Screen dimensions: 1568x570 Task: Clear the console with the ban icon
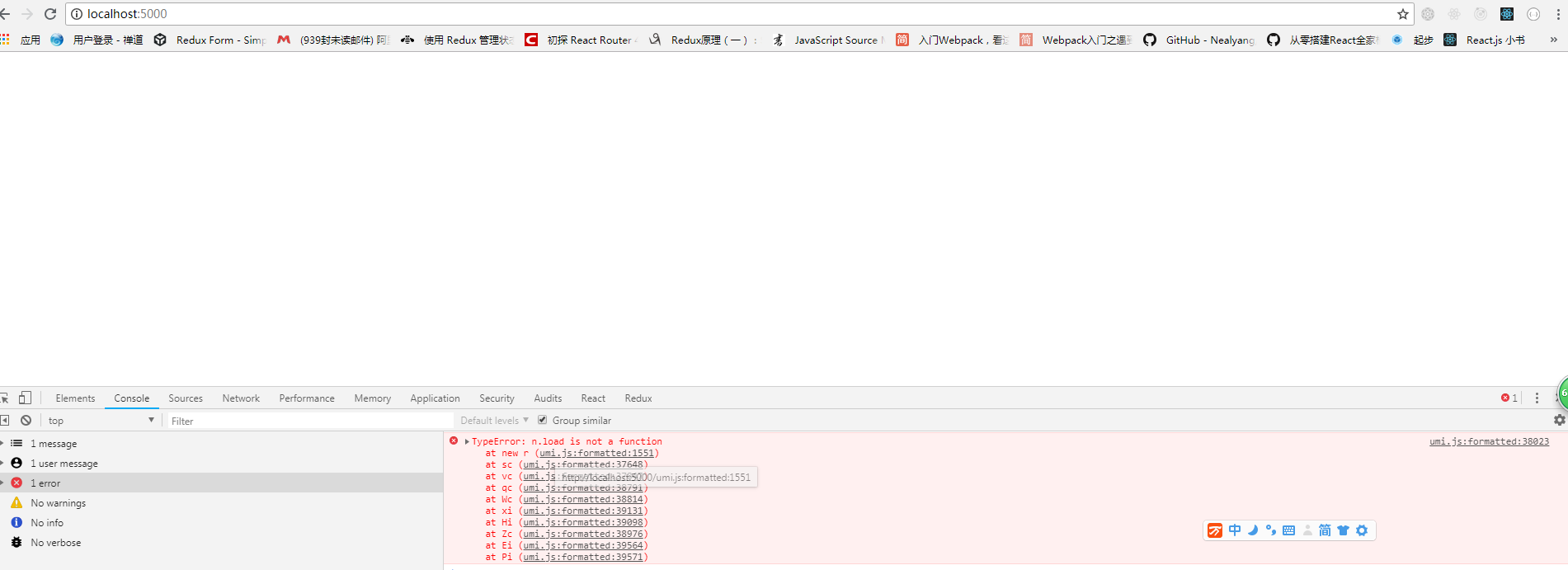[x=26, y=420]
